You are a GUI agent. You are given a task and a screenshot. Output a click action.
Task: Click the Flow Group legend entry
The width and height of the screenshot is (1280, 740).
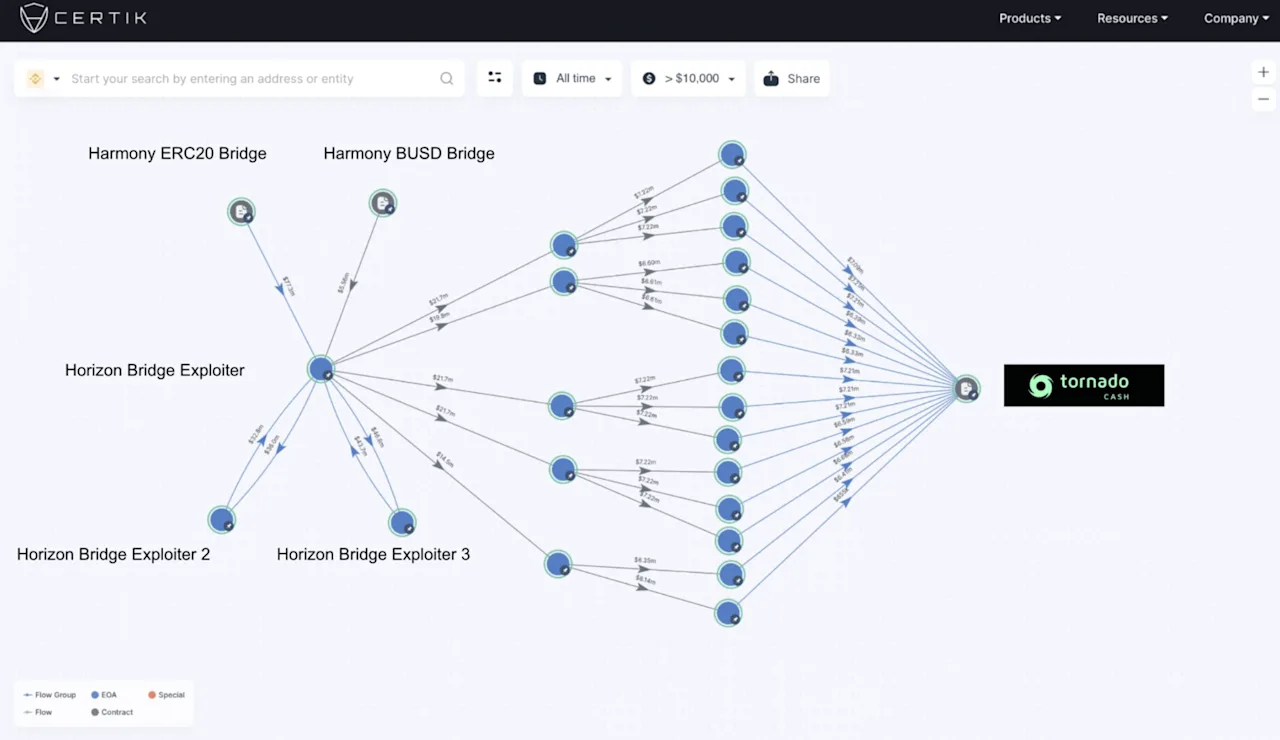(49, 695)
